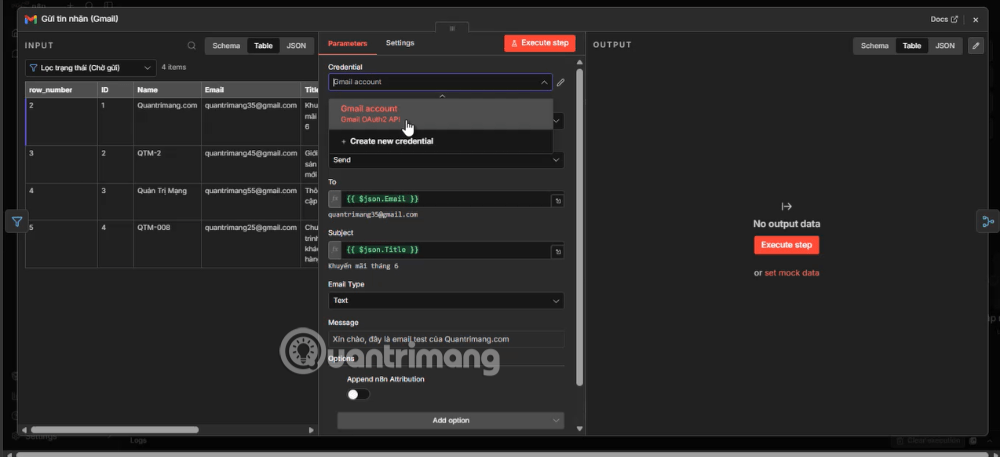The height and width of the screenshot is (457, 1000).
Task: Open expression editor icon beside To field
Action: [558, 200]
